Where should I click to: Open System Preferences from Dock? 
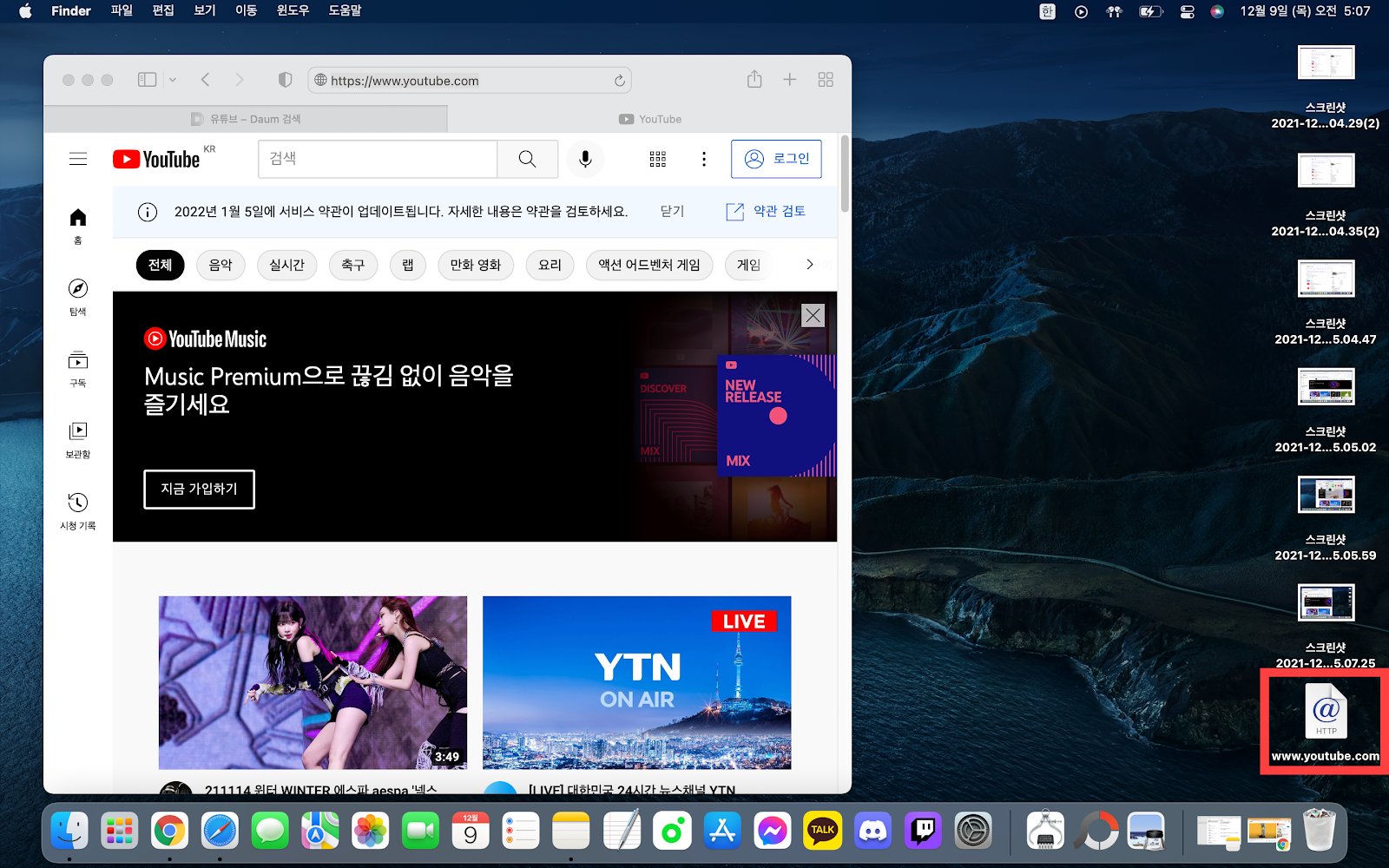(973, 832)
